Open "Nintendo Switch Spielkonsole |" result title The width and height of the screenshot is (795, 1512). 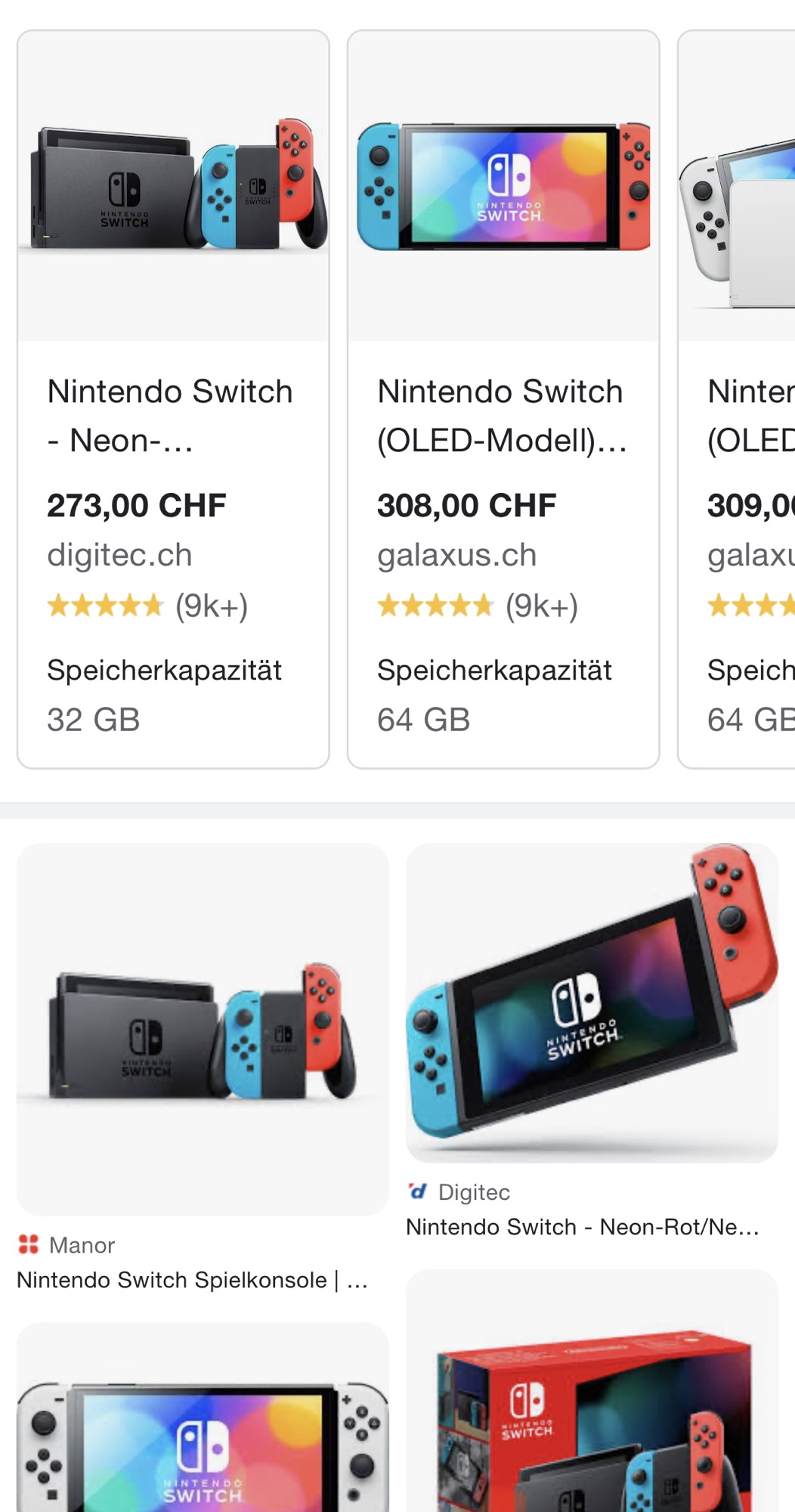(192, 1280)
